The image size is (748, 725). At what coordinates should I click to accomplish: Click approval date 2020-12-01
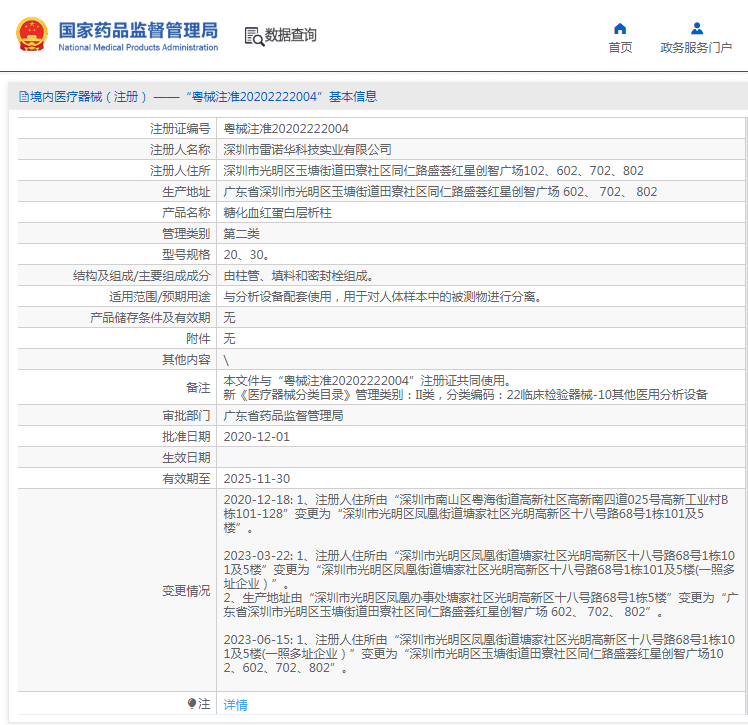pos(257,437)
